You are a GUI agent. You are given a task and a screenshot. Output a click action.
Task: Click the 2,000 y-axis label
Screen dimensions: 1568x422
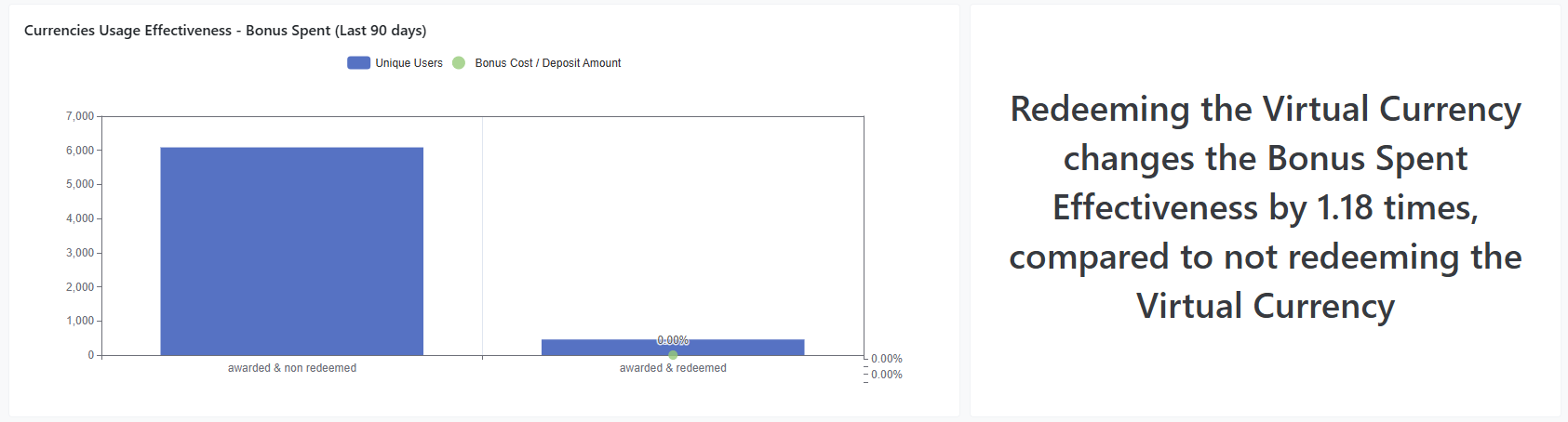tap(80, 287)
